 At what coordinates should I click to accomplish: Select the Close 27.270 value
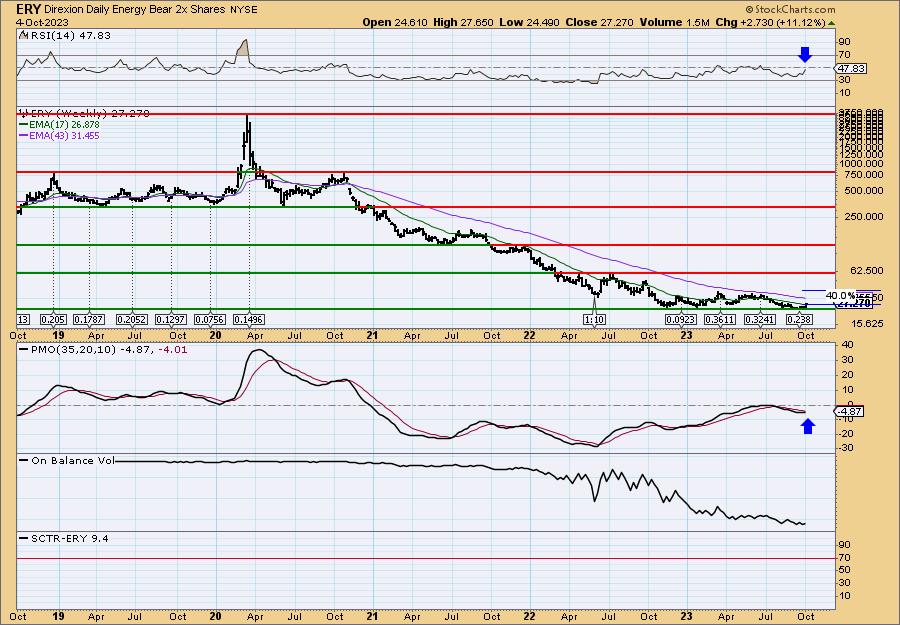pos(599,22)
